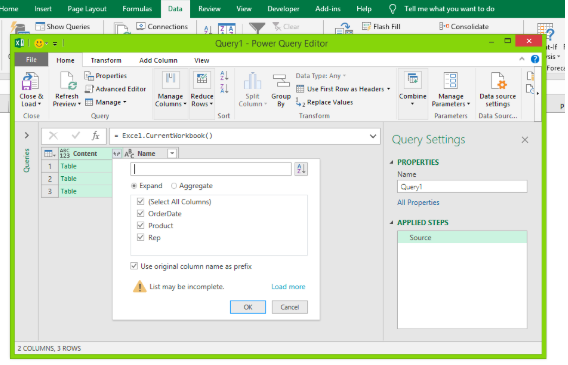Click Manage Columns icon
Viewport: 568px width, 365px height.
(x=170, y=80)
